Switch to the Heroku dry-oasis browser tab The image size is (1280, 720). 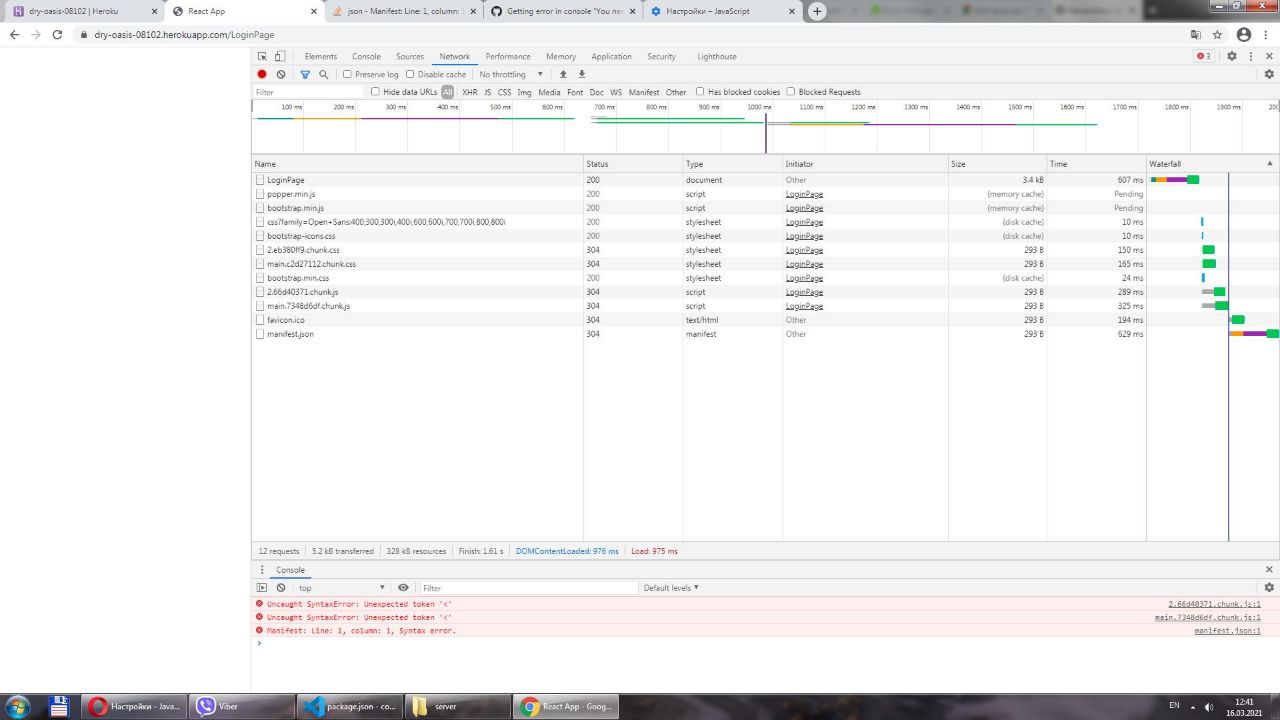coord(82,11)
